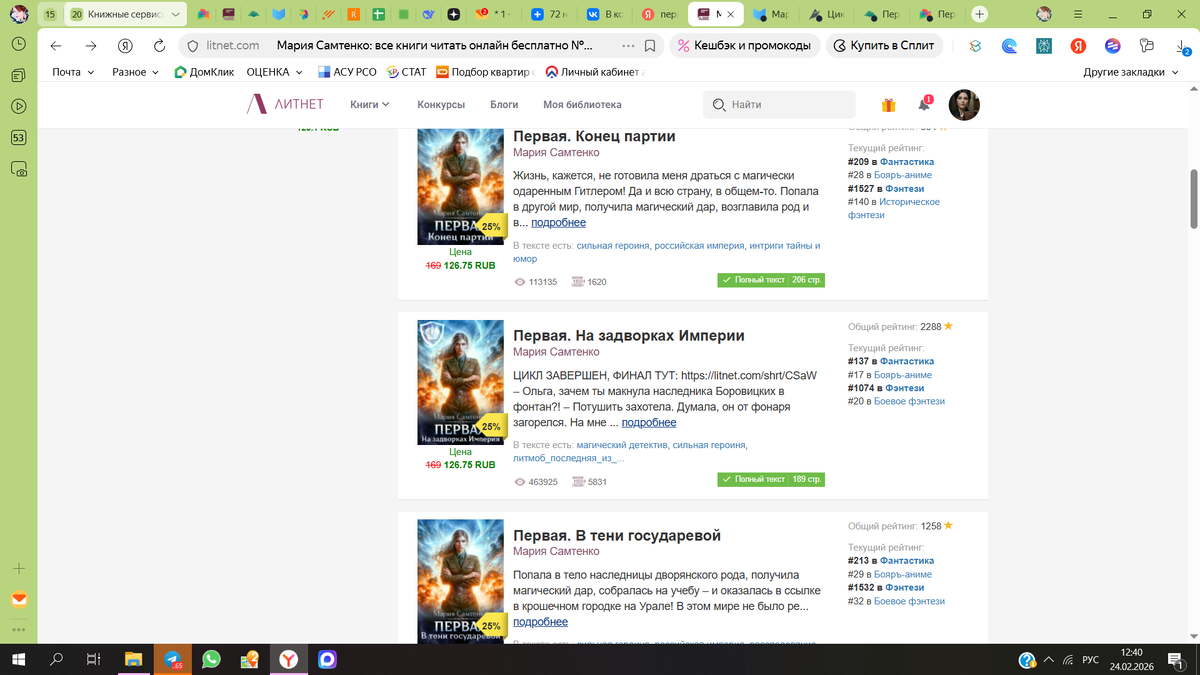Open Моя библиотека menu item
The width and height of the screenshot is (1200, 675).
(582, 105)
